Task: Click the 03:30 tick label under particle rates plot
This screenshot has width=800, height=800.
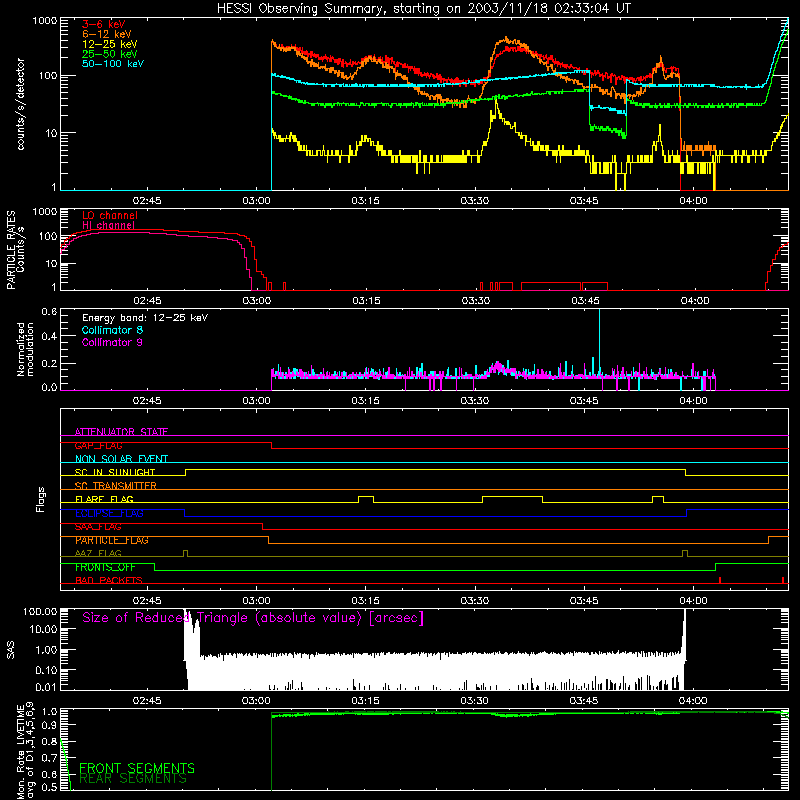Action: click(476, 301)
